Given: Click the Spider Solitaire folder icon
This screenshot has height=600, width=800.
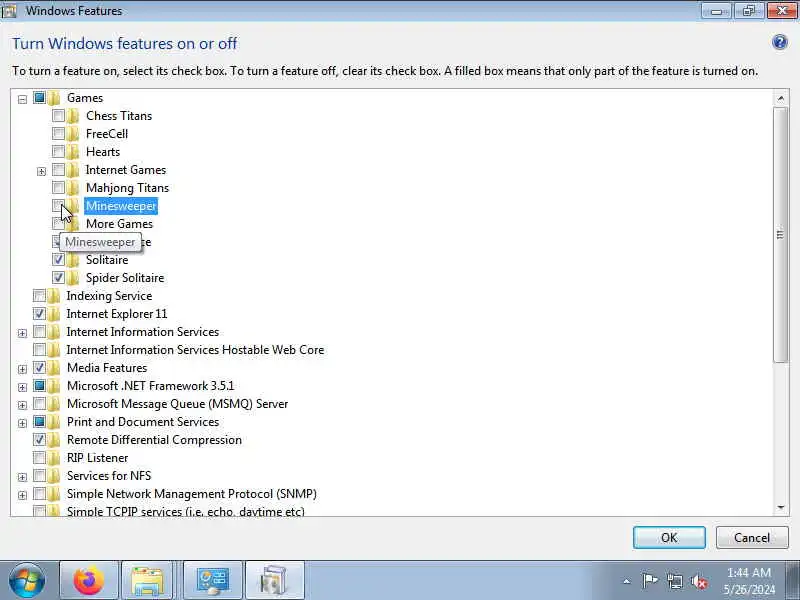Looking at the screenshot, I should (x=73, y=278).
